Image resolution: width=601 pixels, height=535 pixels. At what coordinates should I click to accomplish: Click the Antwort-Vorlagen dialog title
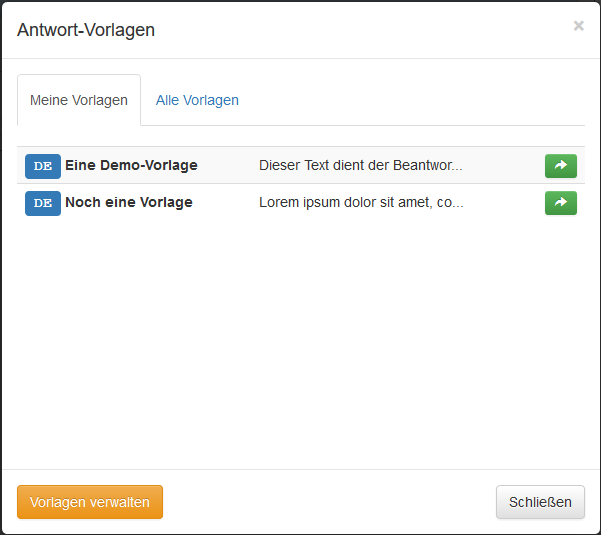[x=86, y=30]
